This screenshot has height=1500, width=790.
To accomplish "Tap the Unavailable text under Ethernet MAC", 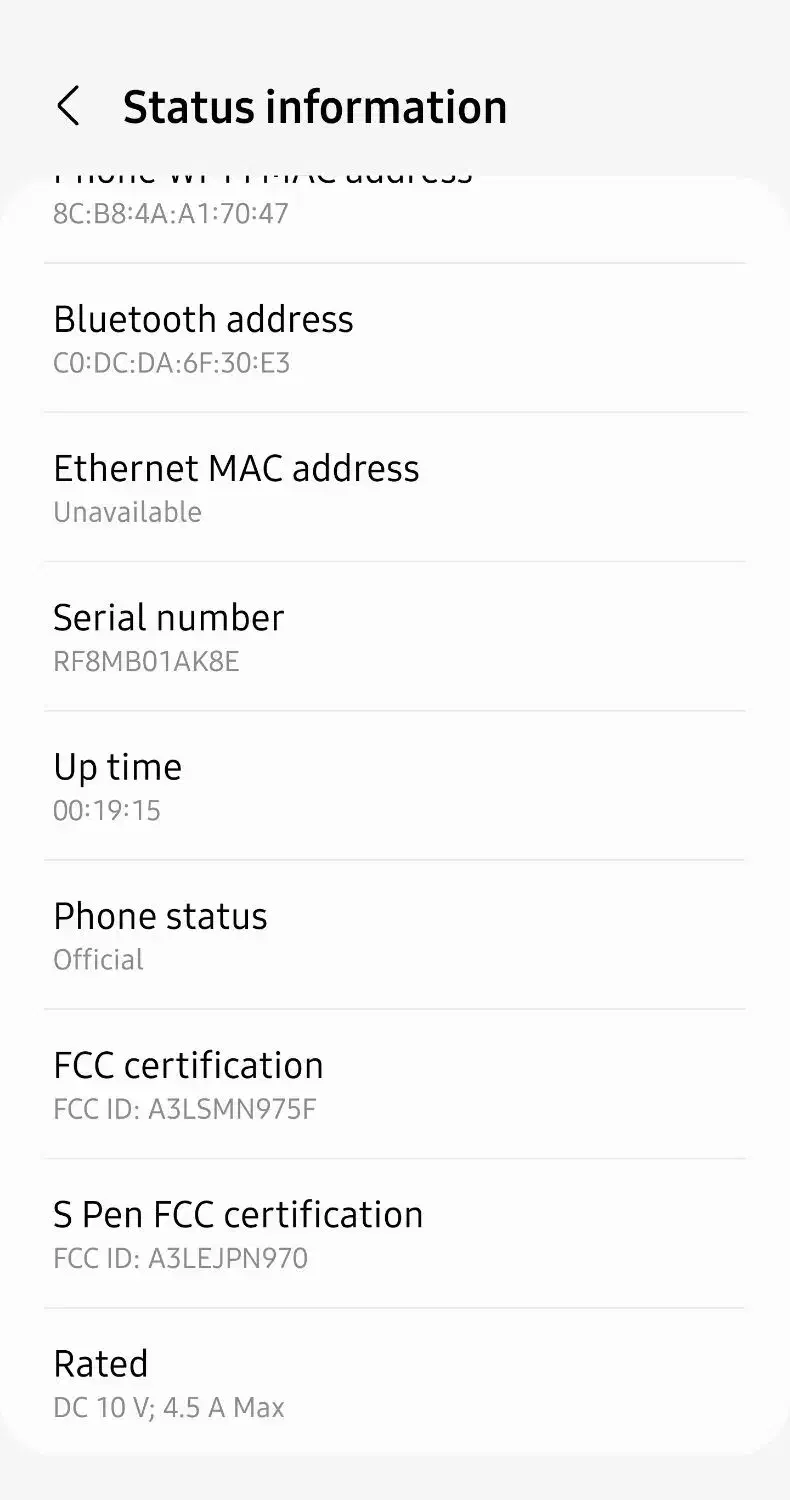I will pos(127,512).
